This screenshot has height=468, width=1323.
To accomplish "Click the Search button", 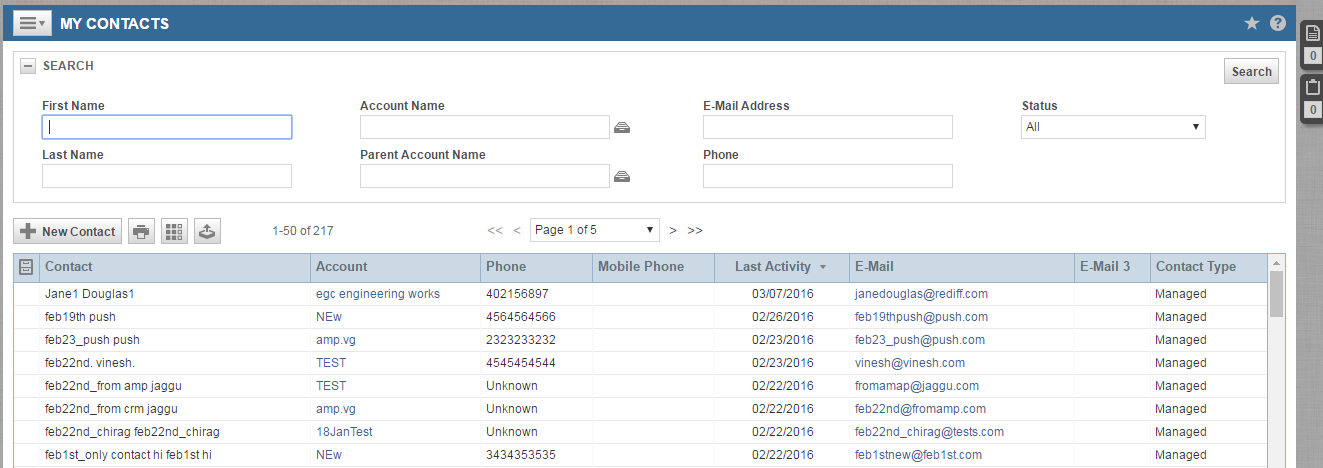I will (1251, 71).
